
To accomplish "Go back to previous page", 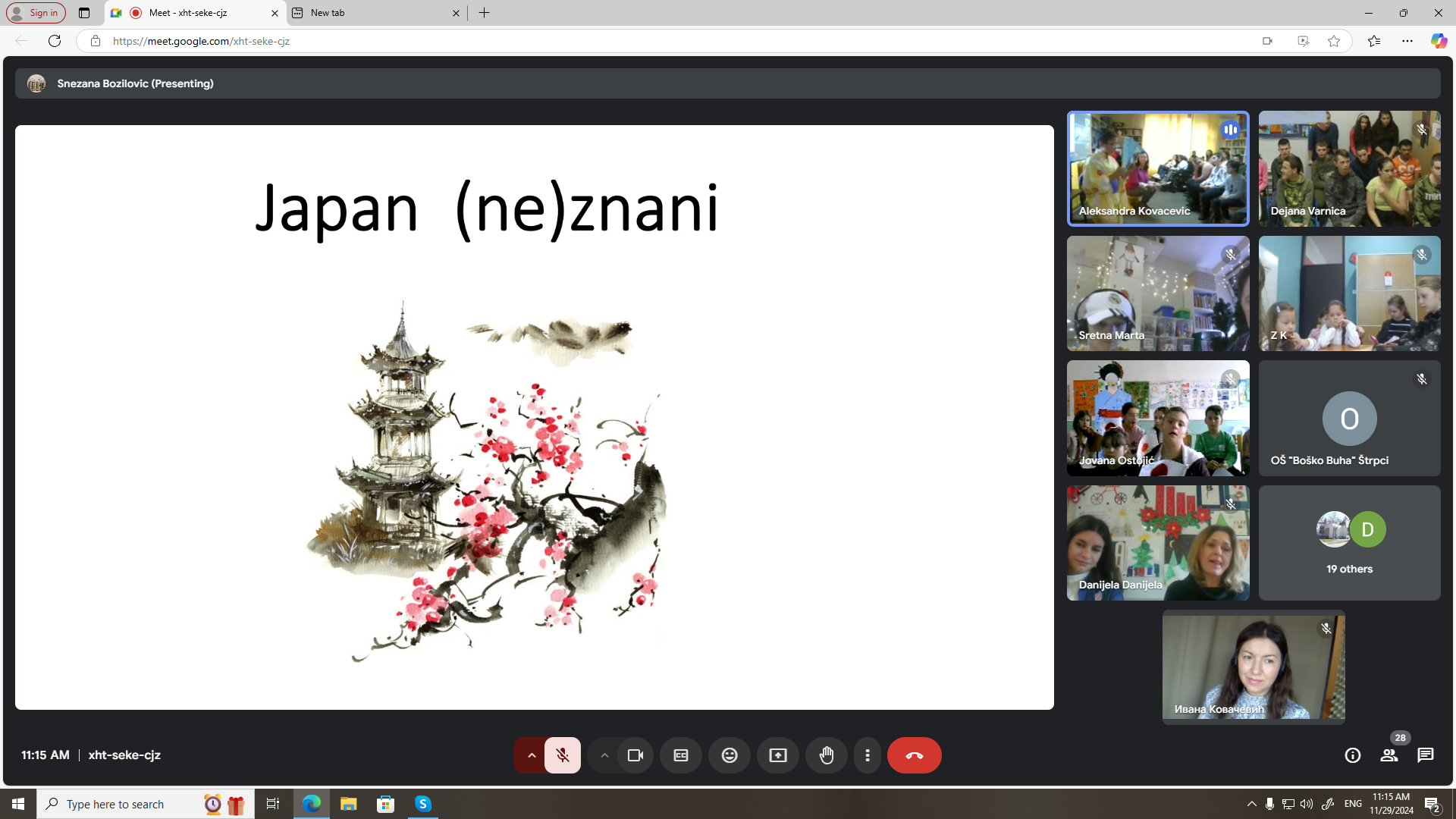I will coord(21,41).
